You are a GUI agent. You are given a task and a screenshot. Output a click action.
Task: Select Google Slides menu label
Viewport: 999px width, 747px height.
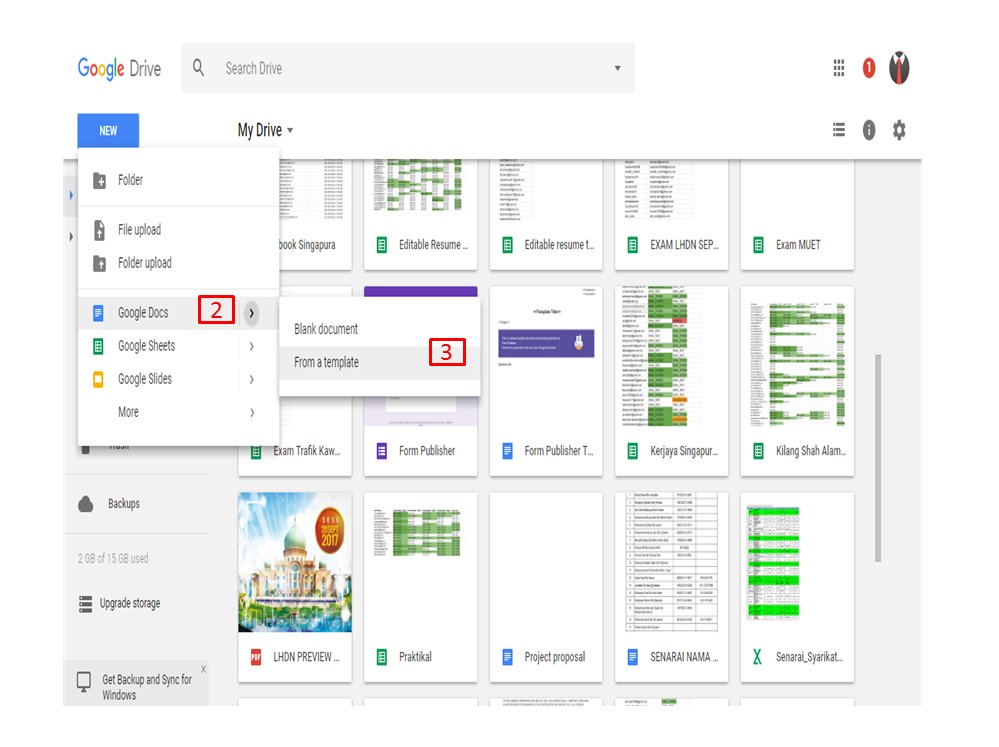click(x=145, y=379)
